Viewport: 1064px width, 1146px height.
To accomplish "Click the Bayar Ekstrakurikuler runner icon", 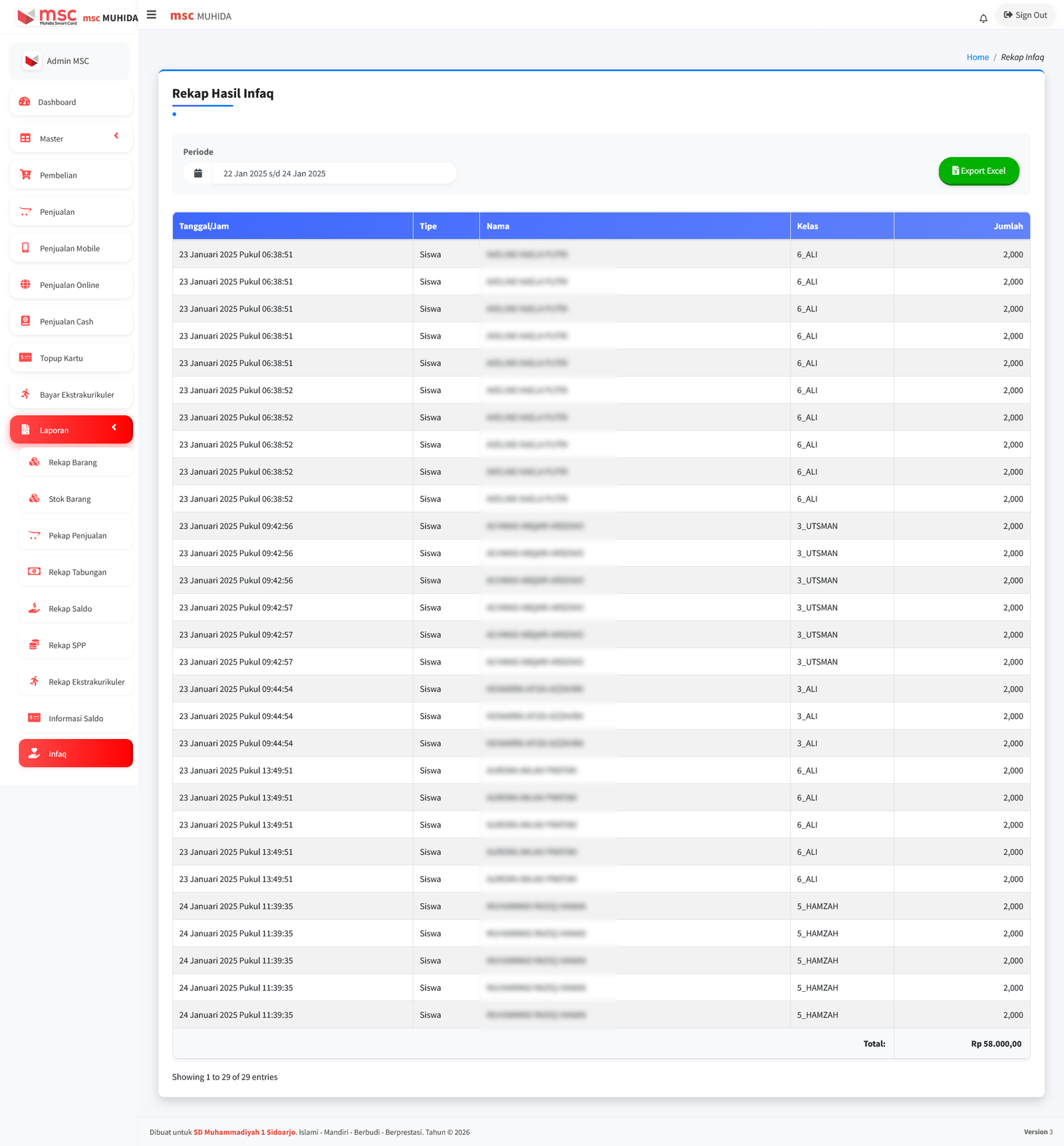I will [25, 394].
